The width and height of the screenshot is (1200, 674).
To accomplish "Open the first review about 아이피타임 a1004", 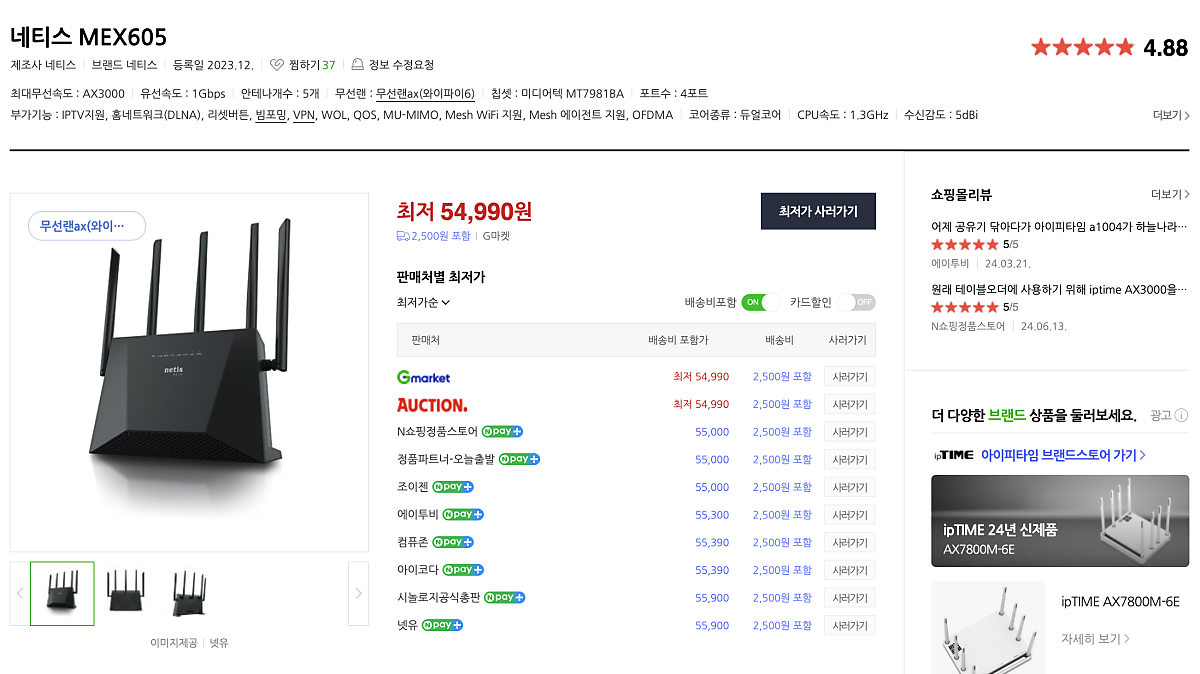I will tap(1059, 226).
